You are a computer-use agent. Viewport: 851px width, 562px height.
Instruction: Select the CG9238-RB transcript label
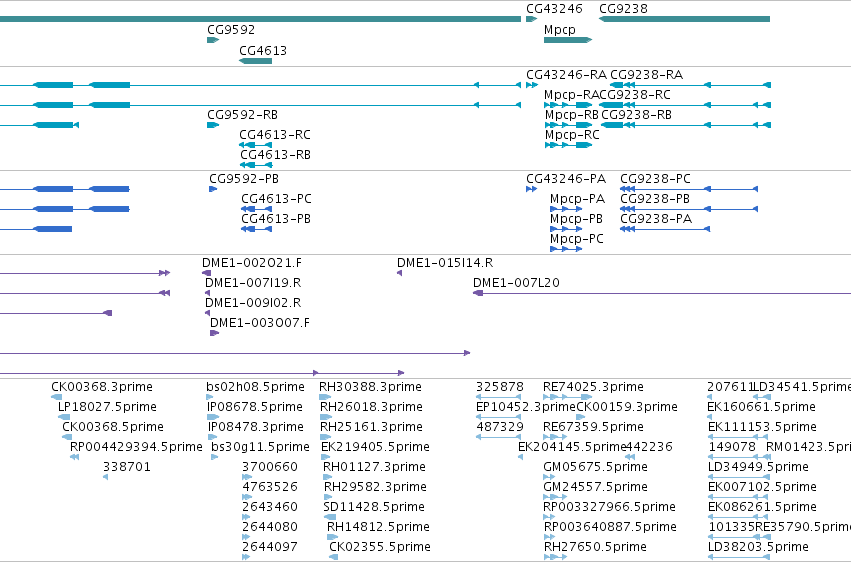tap(637, 115)
